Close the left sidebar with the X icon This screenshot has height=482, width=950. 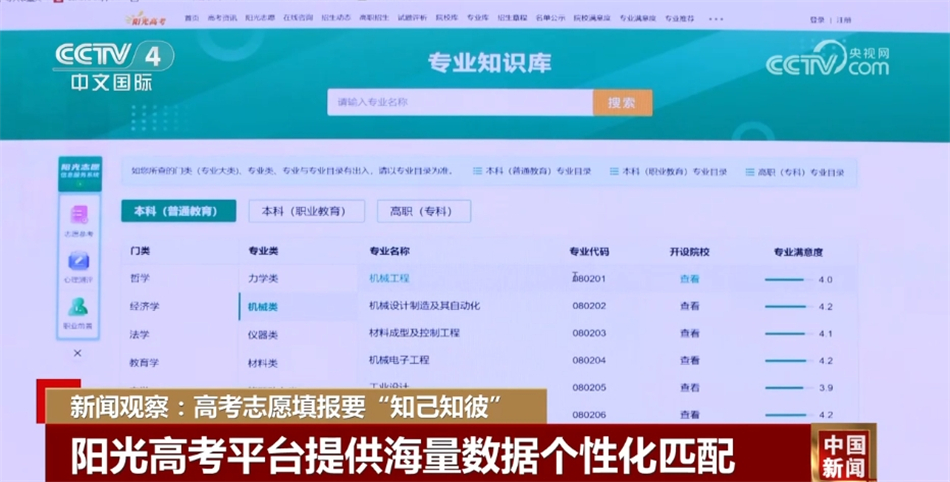(78, 353)
